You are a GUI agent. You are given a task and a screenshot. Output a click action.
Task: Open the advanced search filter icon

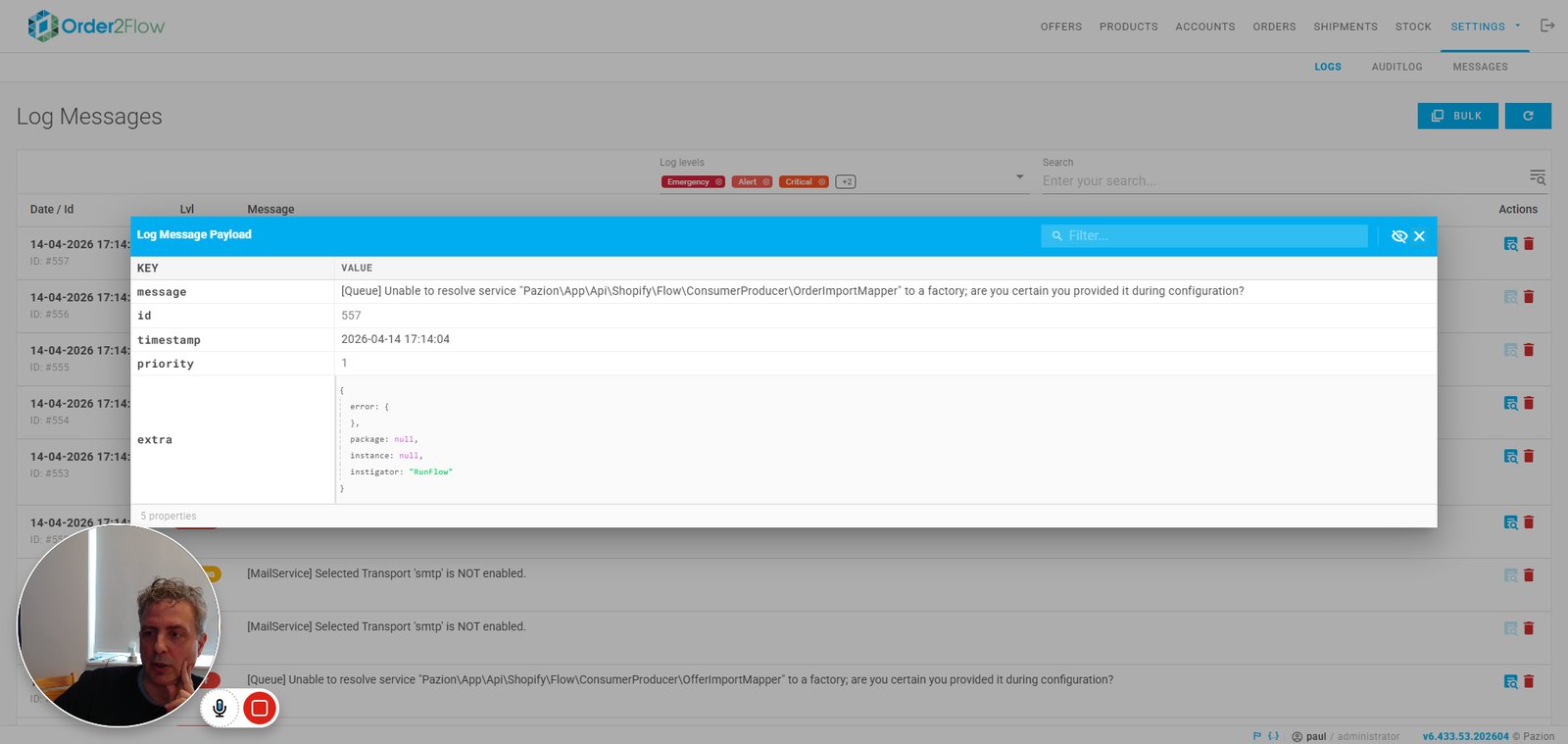click(1538, 176)
